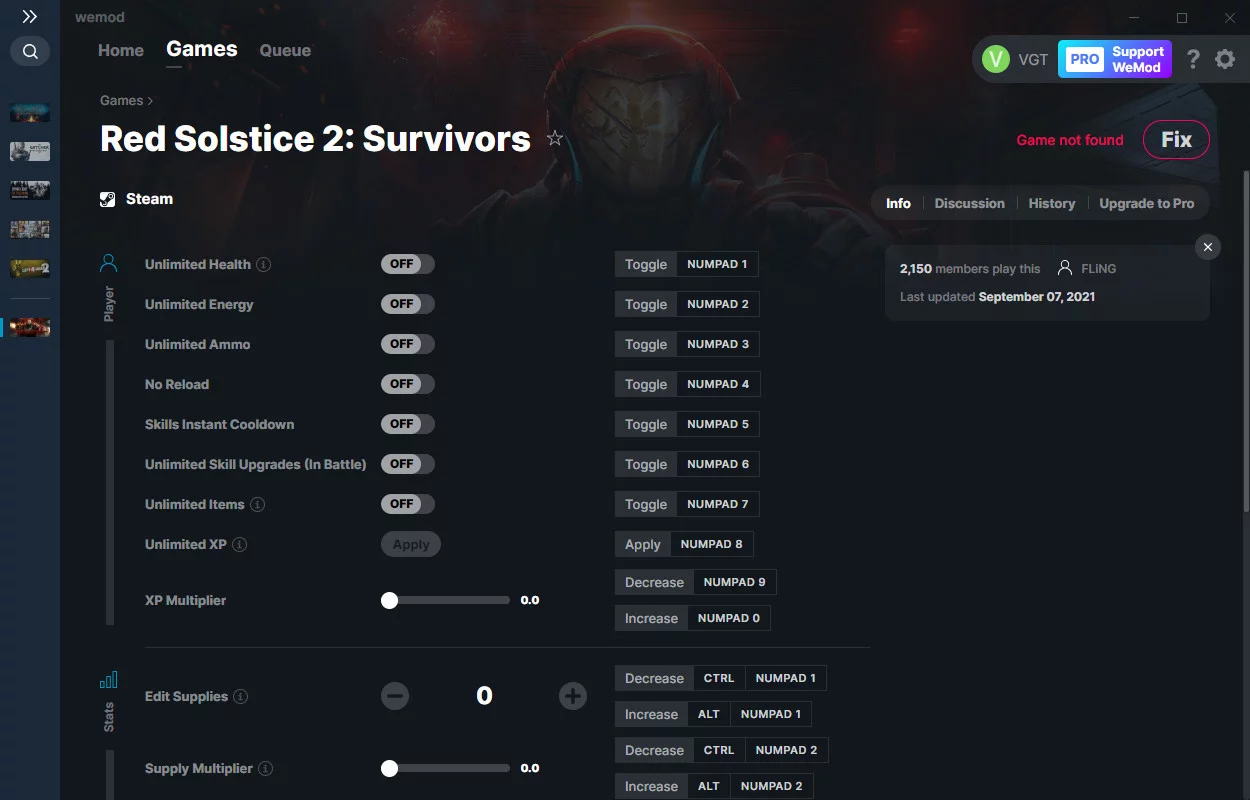Dismiss the info card with X

pyautogui.click(x=1208, y=247)
